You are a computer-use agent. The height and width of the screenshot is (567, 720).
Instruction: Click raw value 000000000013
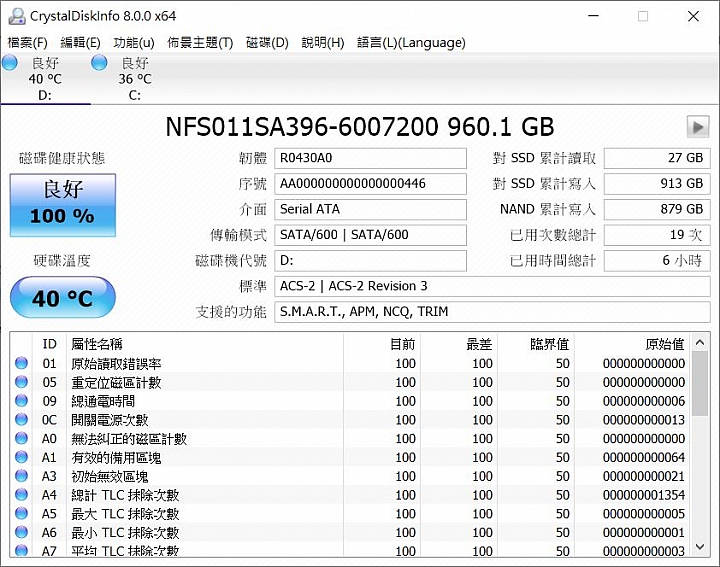pyautogui.click(x=644, y=420)
